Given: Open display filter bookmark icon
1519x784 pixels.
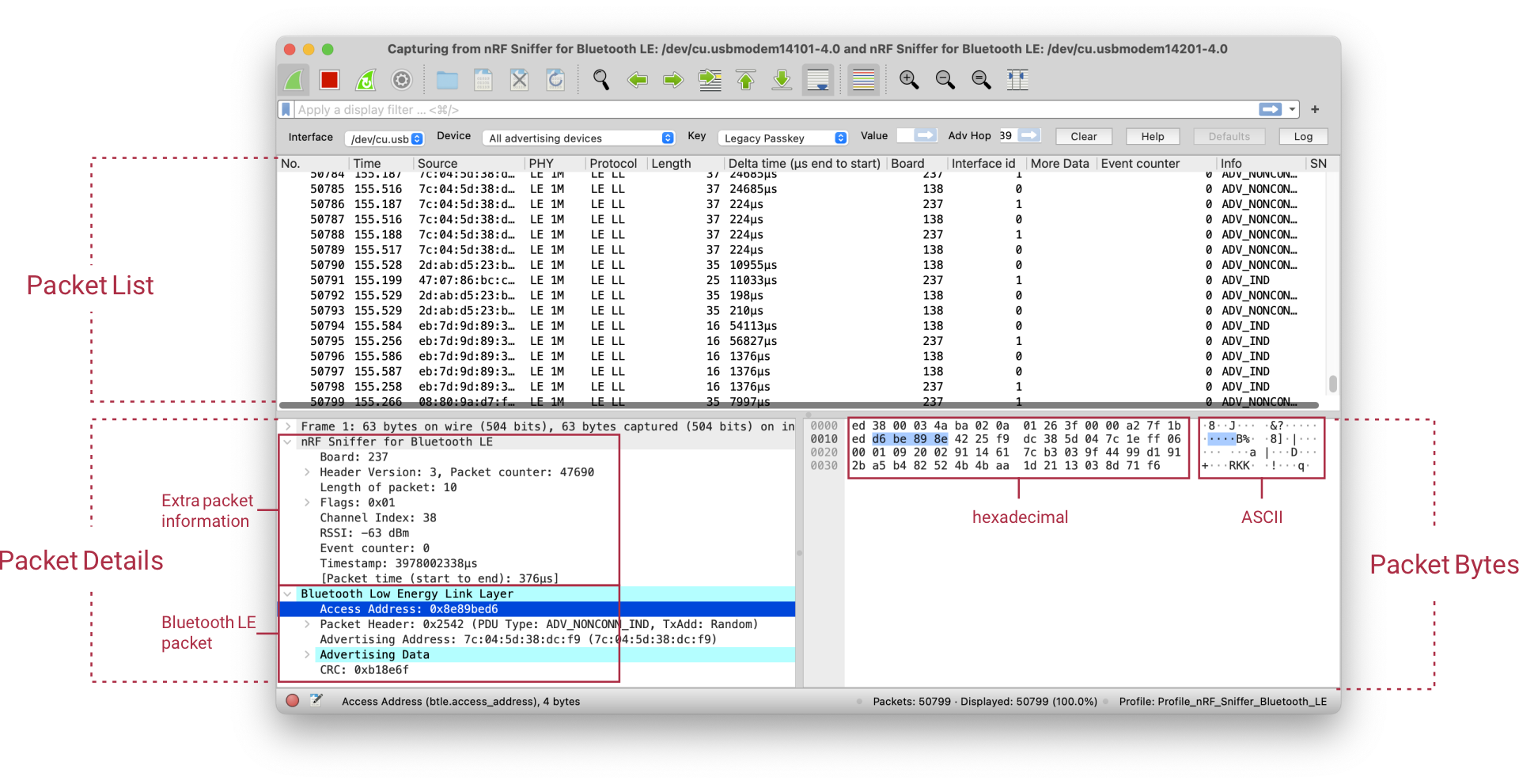Looking at the screenshot, I should pos(286,110).
